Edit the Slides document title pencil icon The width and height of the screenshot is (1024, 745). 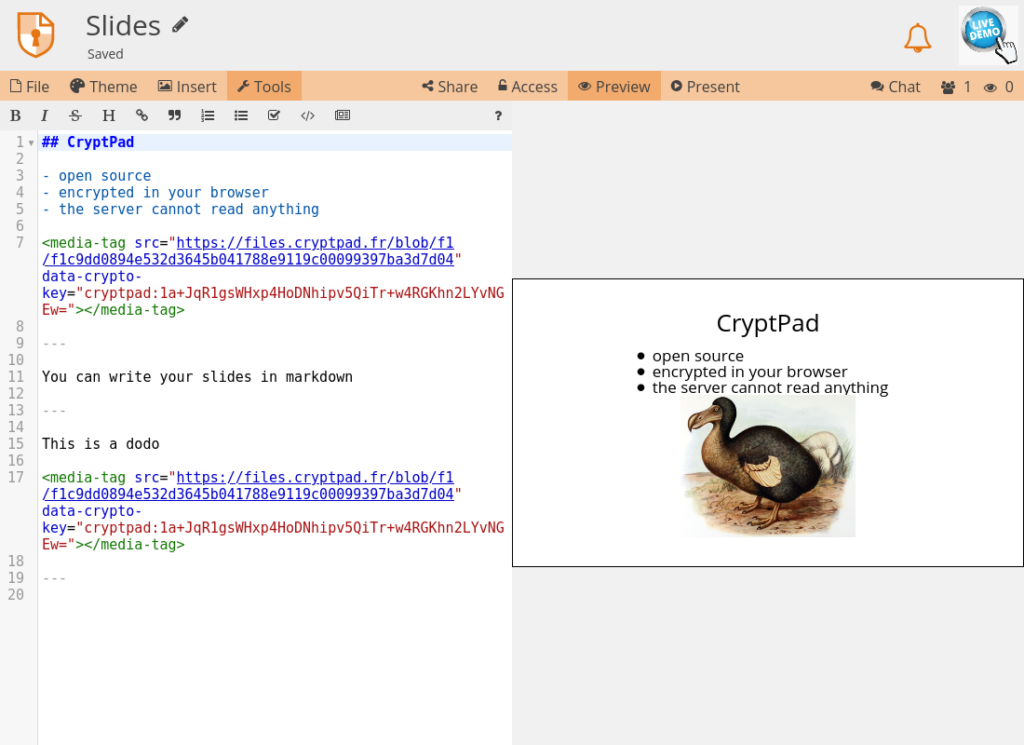click(180, 25)
